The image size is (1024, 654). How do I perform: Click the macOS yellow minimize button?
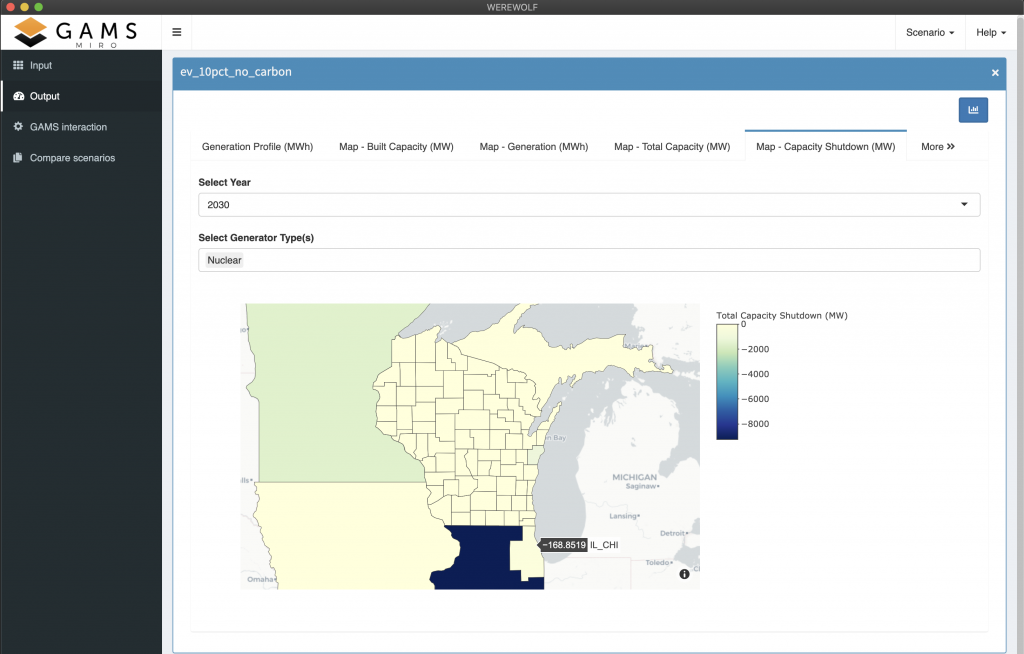pos(24,7)
